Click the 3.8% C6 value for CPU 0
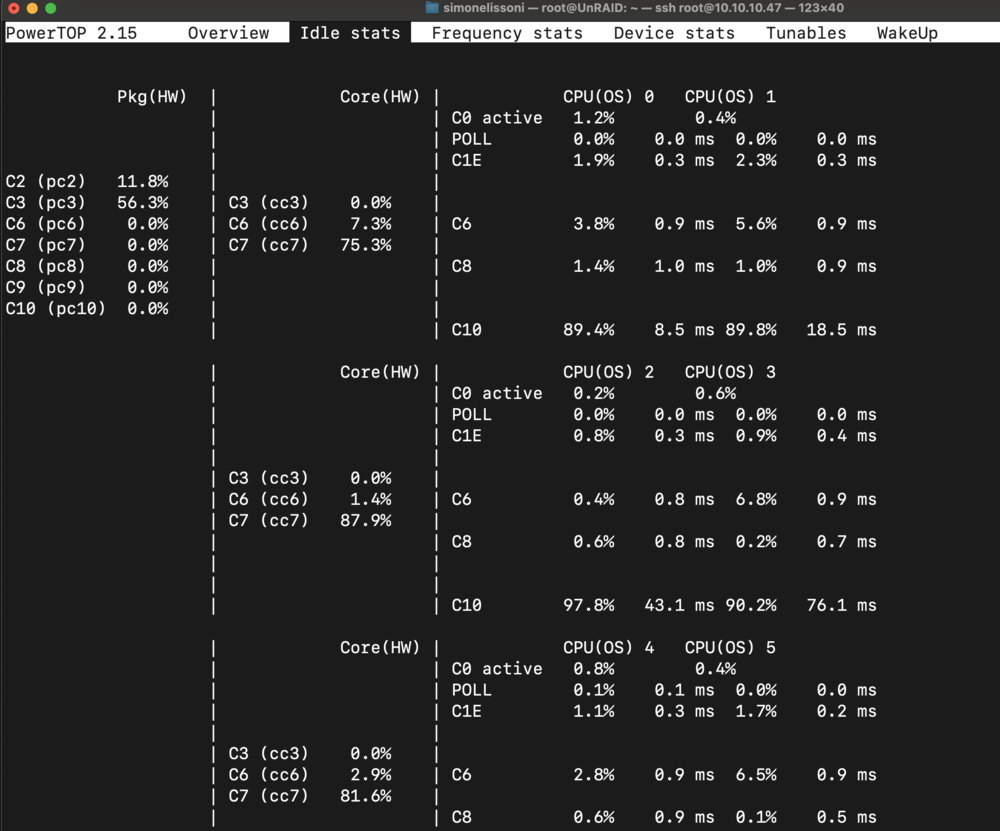1000x831 pixels. coord(594,224)
